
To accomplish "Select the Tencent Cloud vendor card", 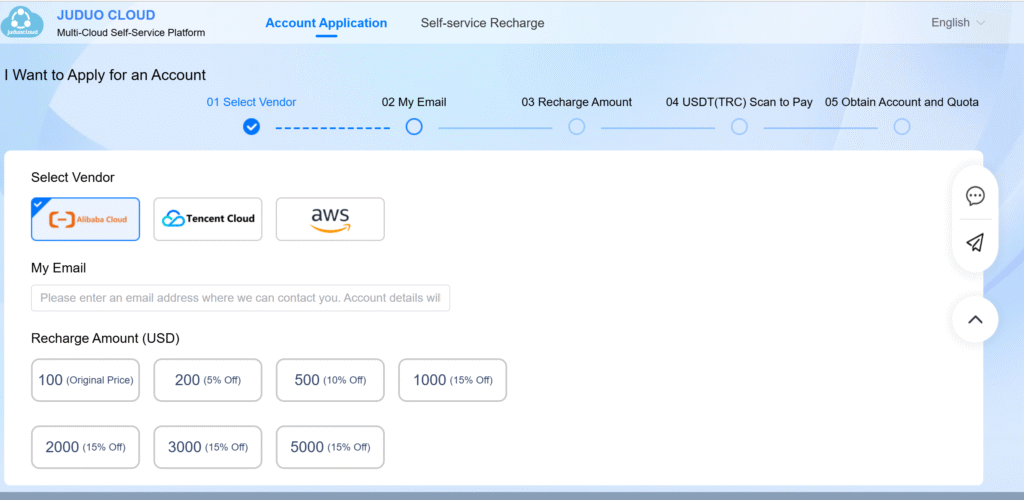I will tap(208, 219).
